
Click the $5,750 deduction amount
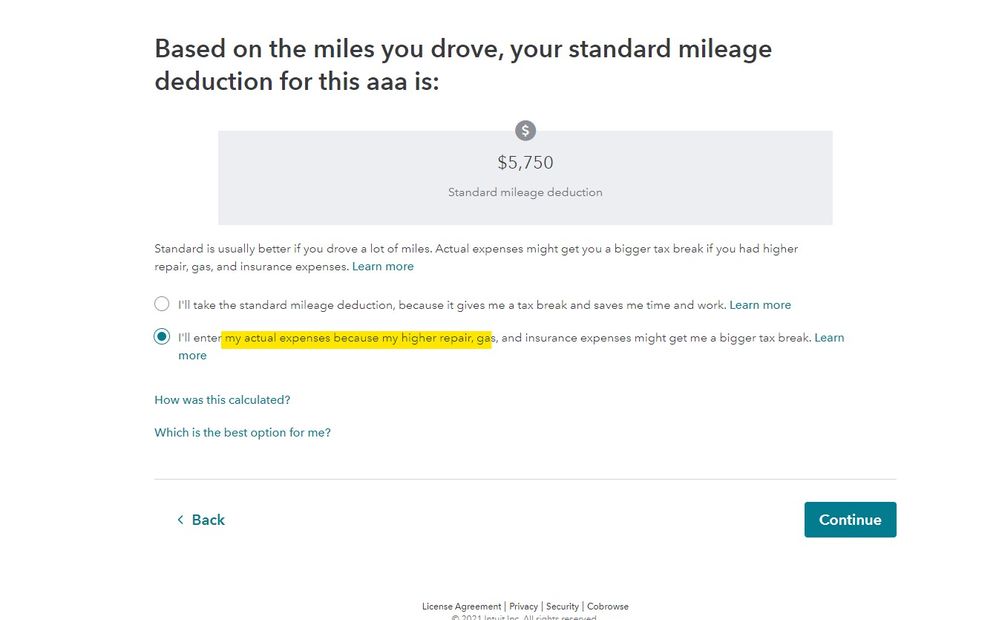point(525,162)
